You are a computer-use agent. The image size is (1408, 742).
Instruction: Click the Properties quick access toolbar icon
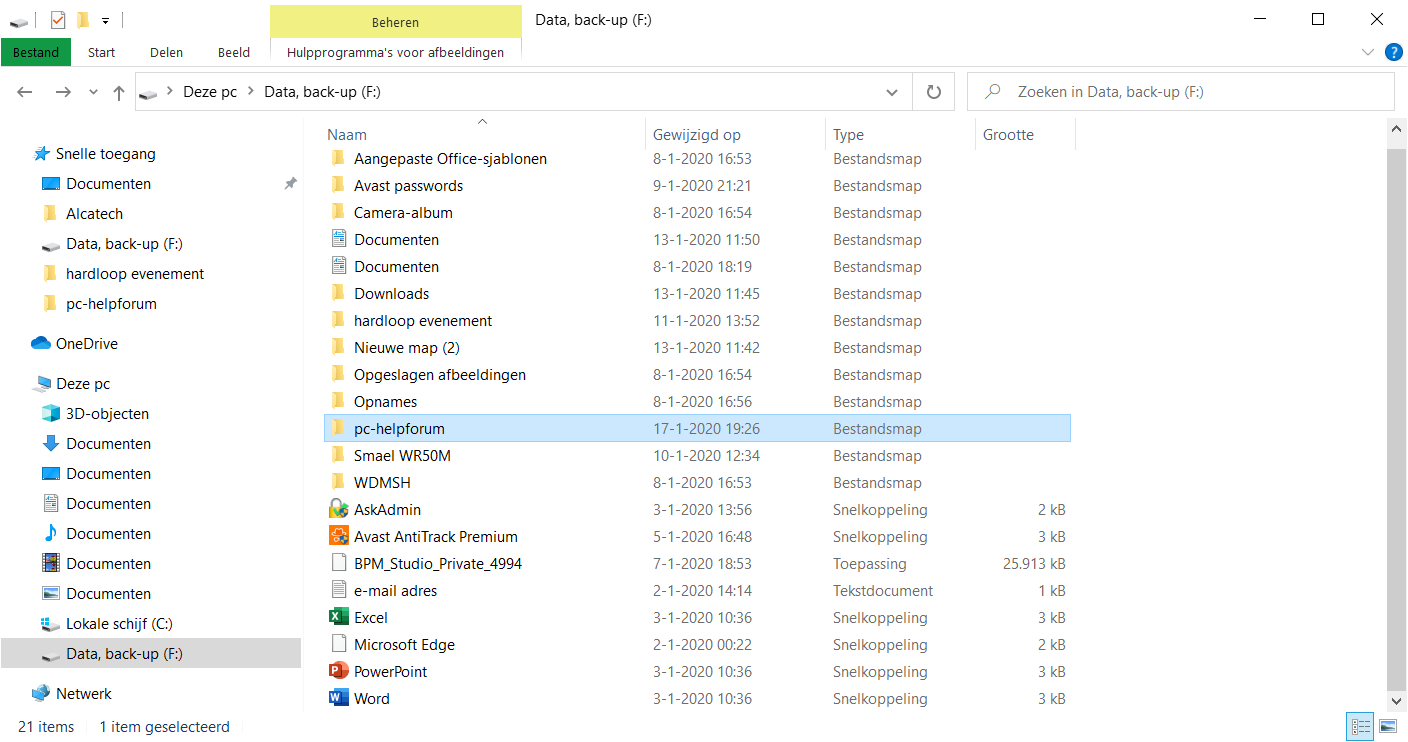click(x=58, y=20)
